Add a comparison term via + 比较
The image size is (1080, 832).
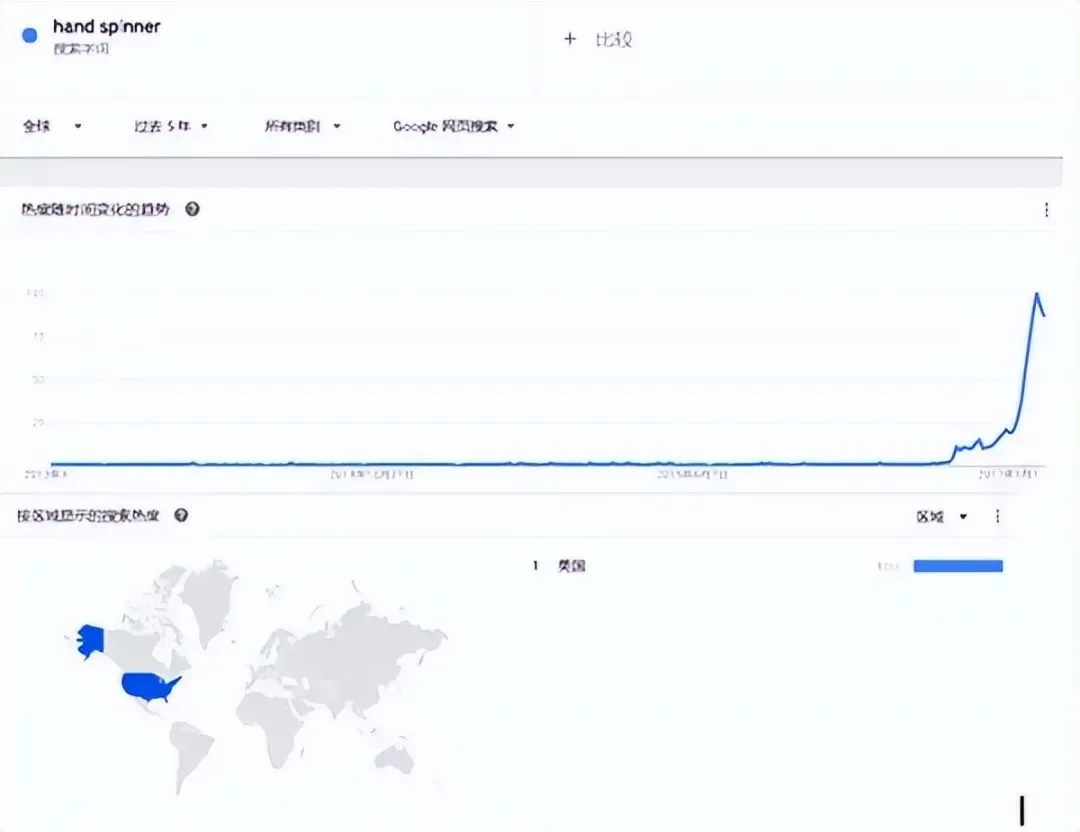tap(598, 40)
